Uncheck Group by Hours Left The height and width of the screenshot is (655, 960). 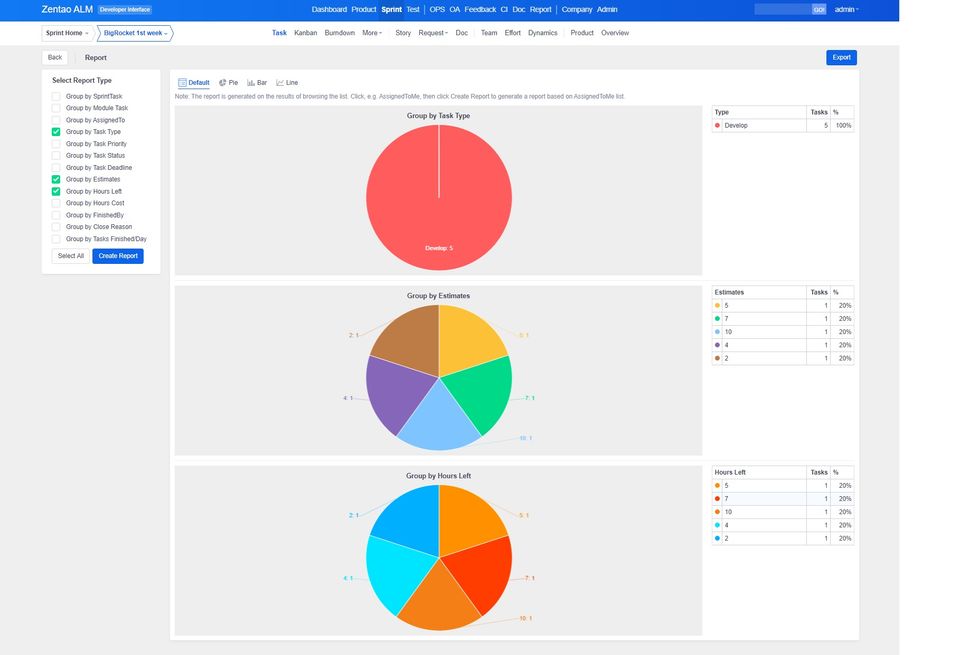[x=56, y=192]
